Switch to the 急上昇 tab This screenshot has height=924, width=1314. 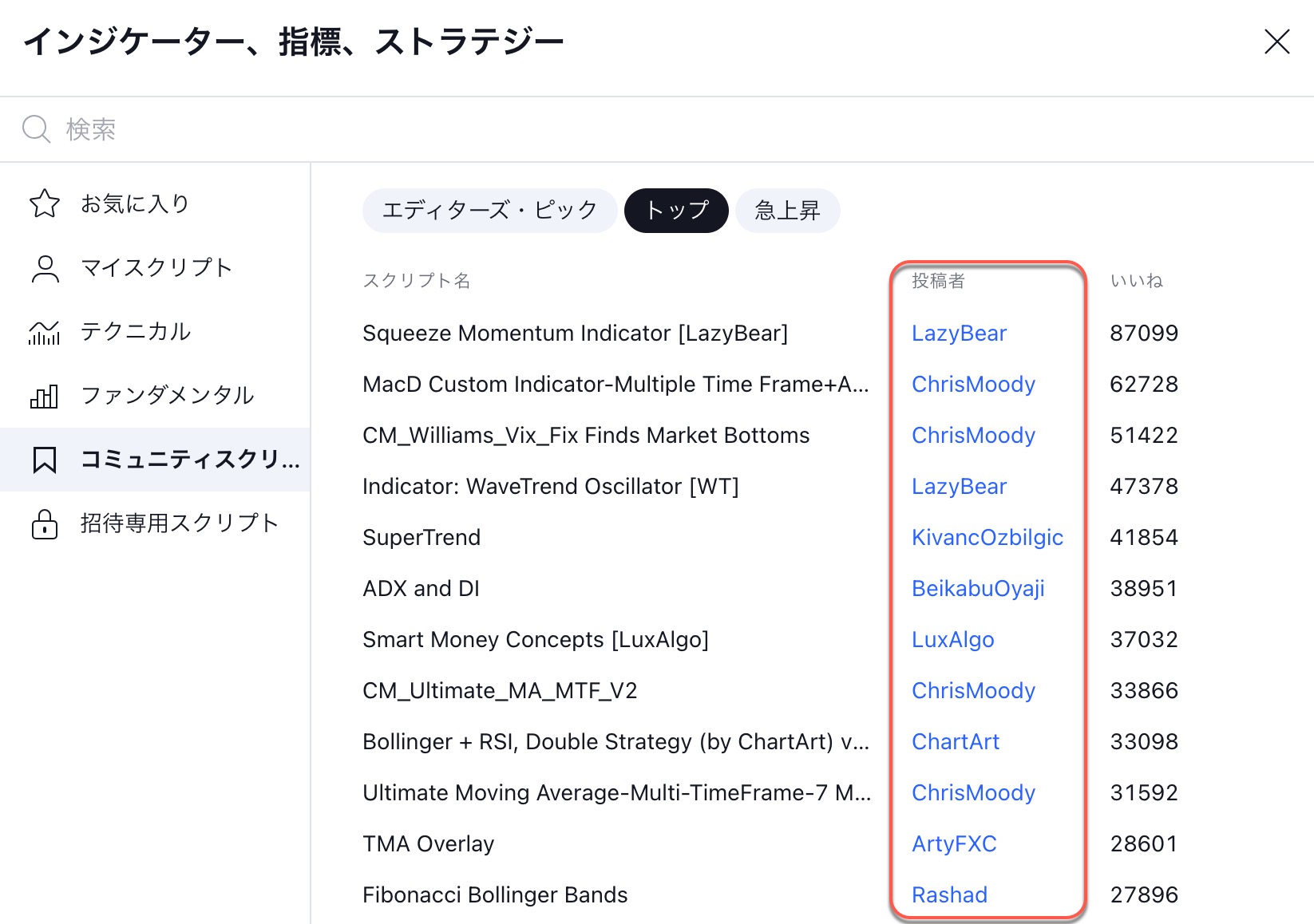[788, 211]
